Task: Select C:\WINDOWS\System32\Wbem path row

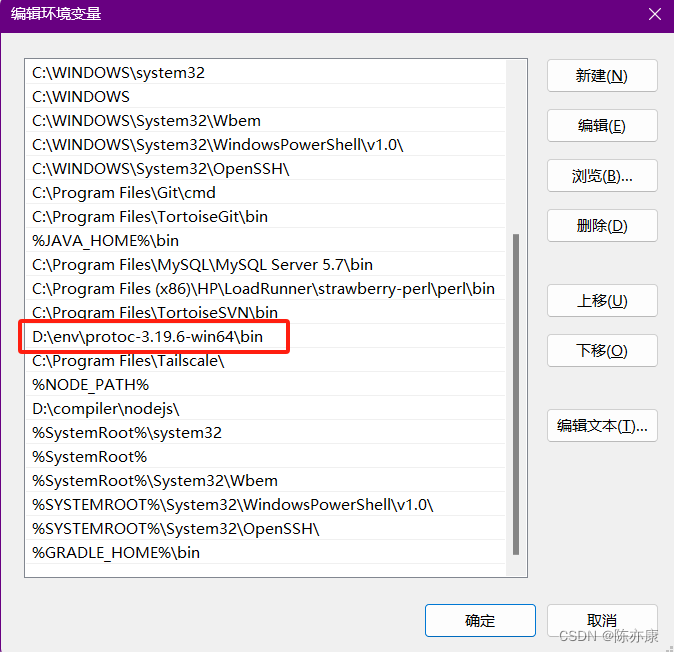Action: point(265,121)
